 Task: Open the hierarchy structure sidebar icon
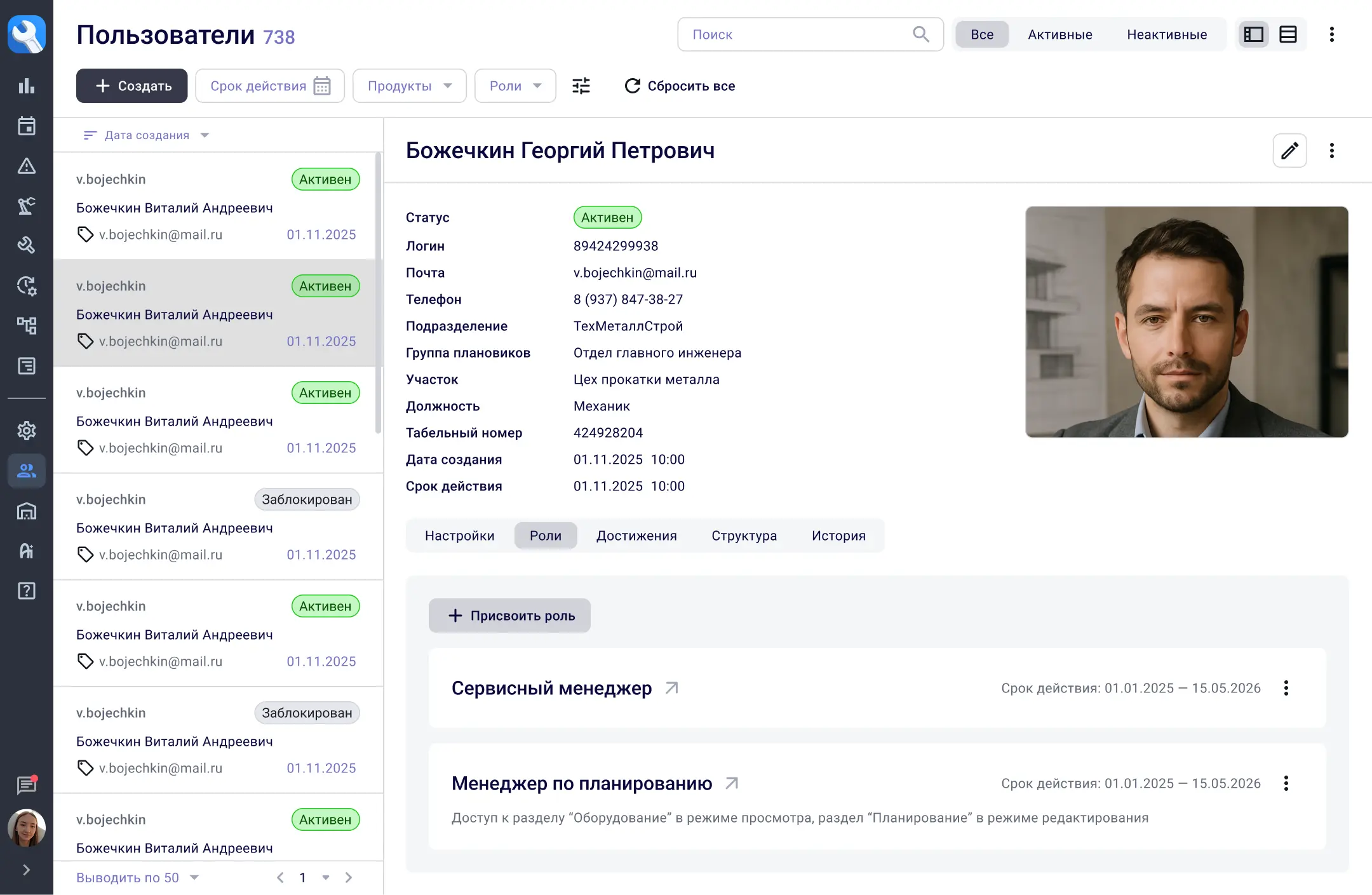pos(26,325)
